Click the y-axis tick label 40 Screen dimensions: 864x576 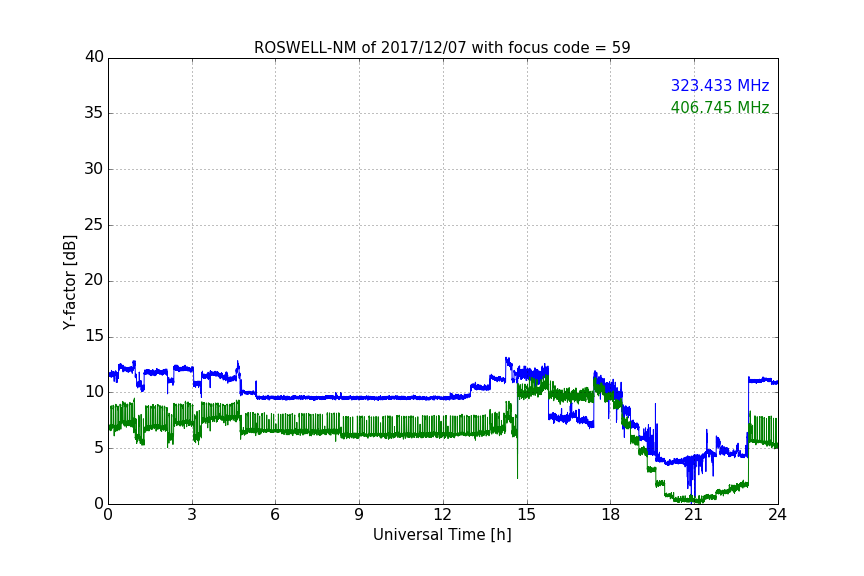pos(94,57)
